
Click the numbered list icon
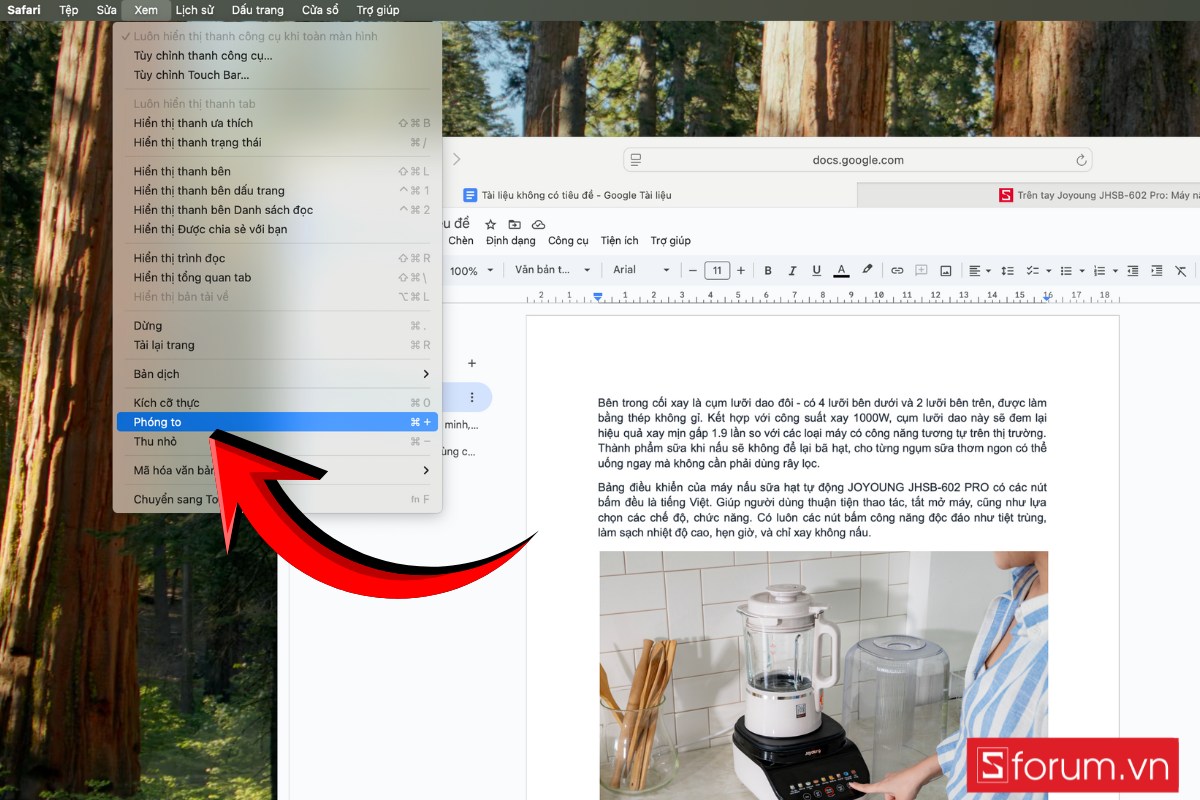1100,270
